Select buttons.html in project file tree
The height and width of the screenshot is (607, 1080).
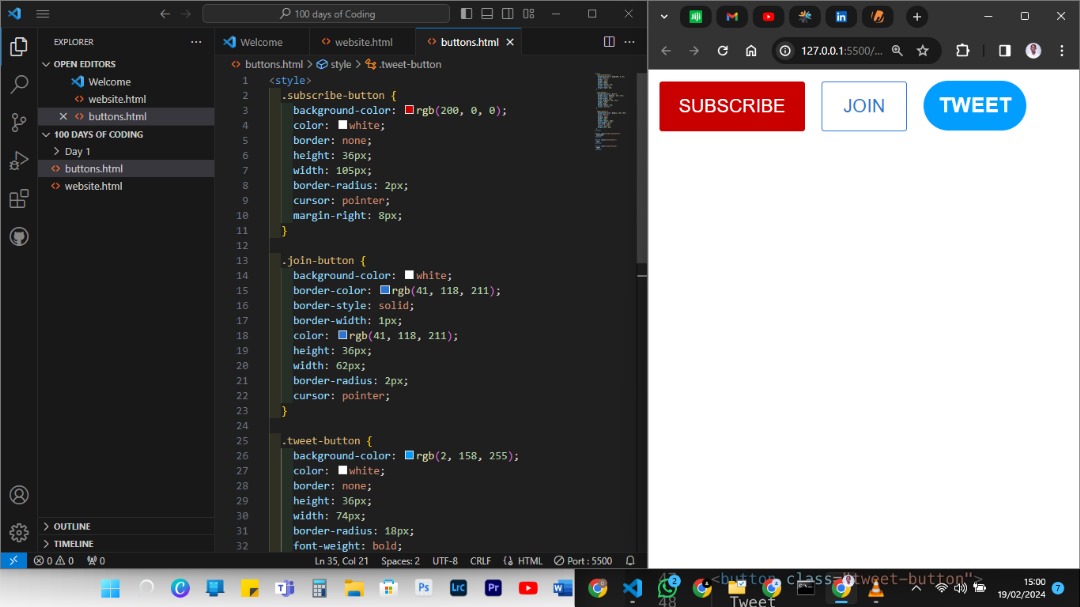(94, 169)
